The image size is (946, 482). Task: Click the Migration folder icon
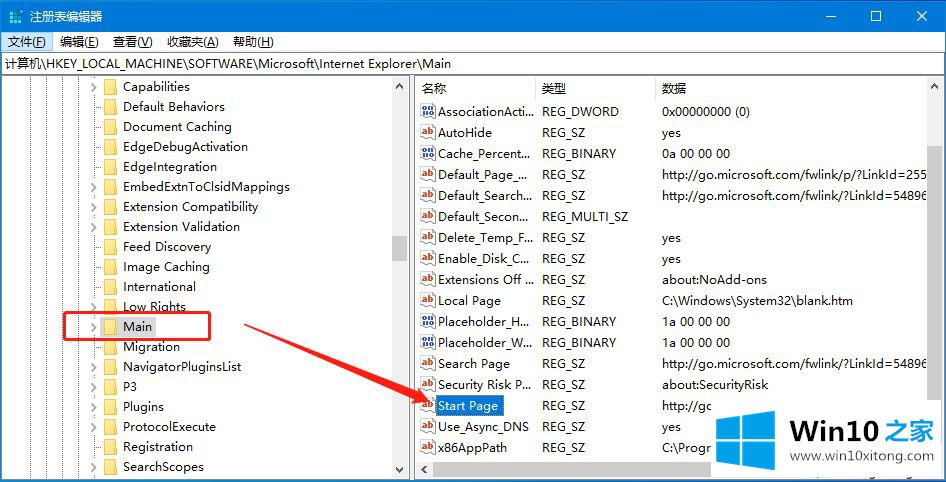pyautogui.click(x=110, y=347)
